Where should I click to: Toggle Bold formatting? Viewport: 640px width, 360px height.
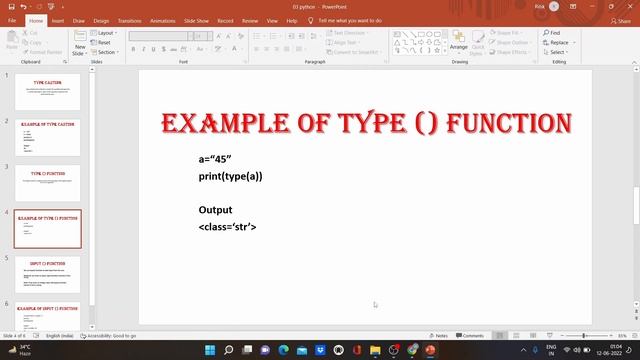pos(133,49)
